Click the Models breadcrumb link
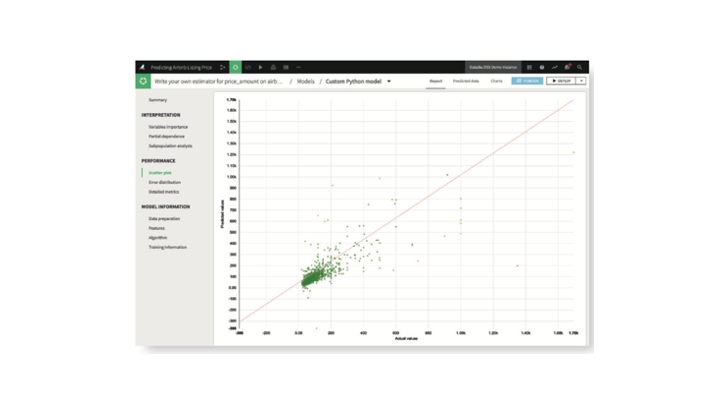The height and width of the screenshot is (405, 720). 306,81
